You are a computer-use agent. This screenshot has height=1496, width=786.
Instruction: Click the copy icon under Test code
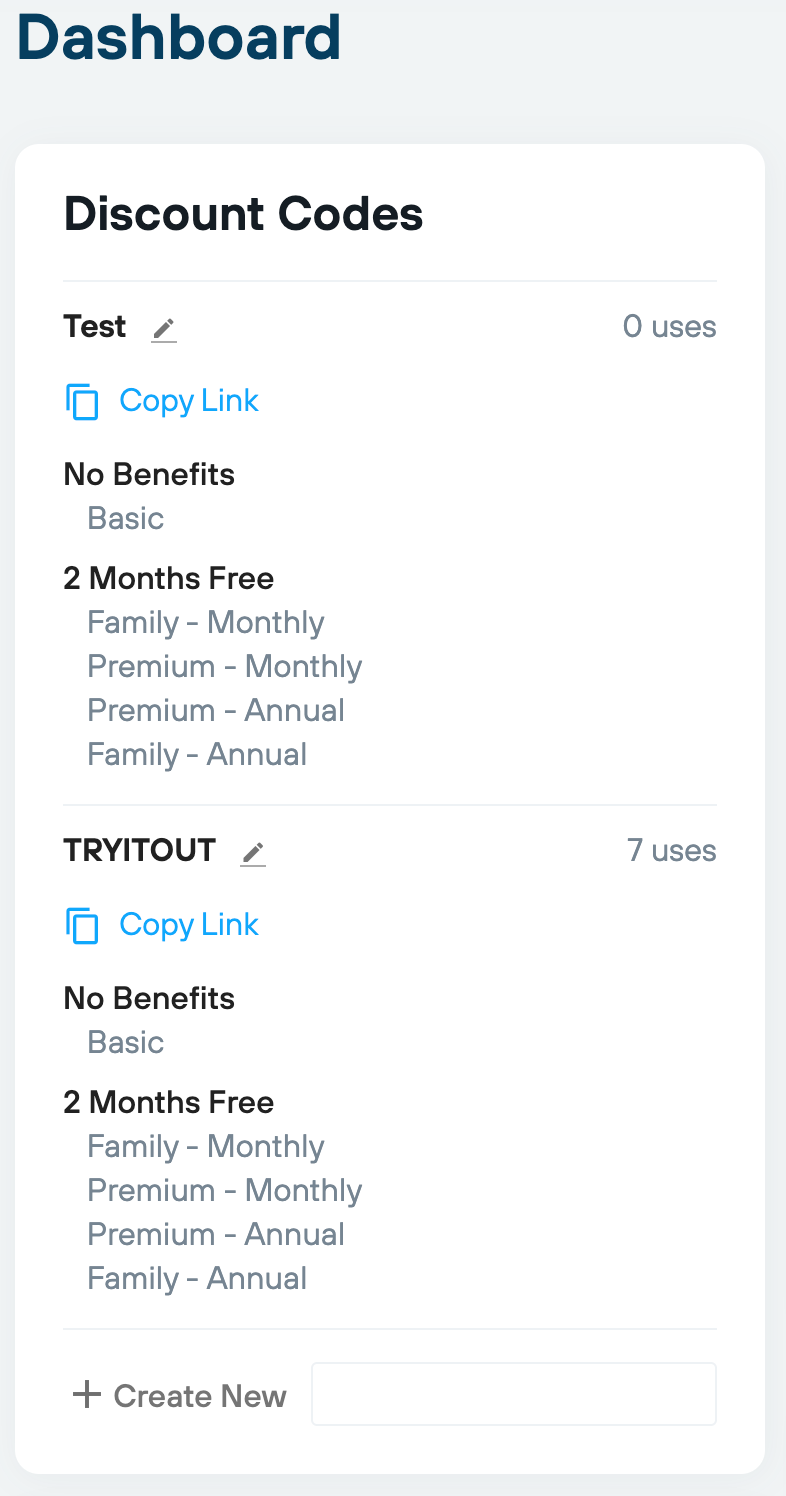click(83, 401)
